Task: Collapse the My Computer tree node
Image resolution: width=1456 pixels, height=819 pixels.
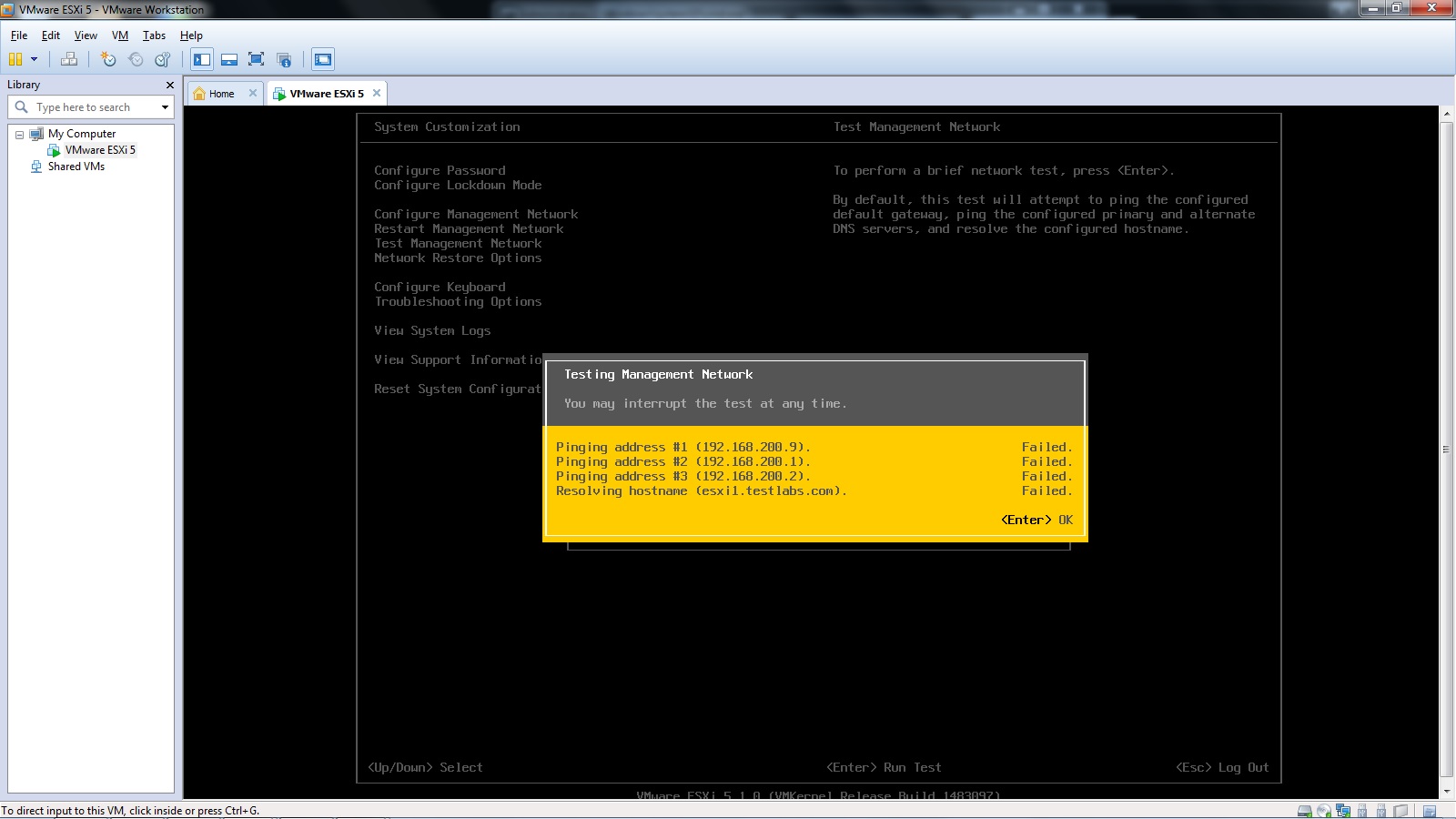Action: [x=19, y=133]
